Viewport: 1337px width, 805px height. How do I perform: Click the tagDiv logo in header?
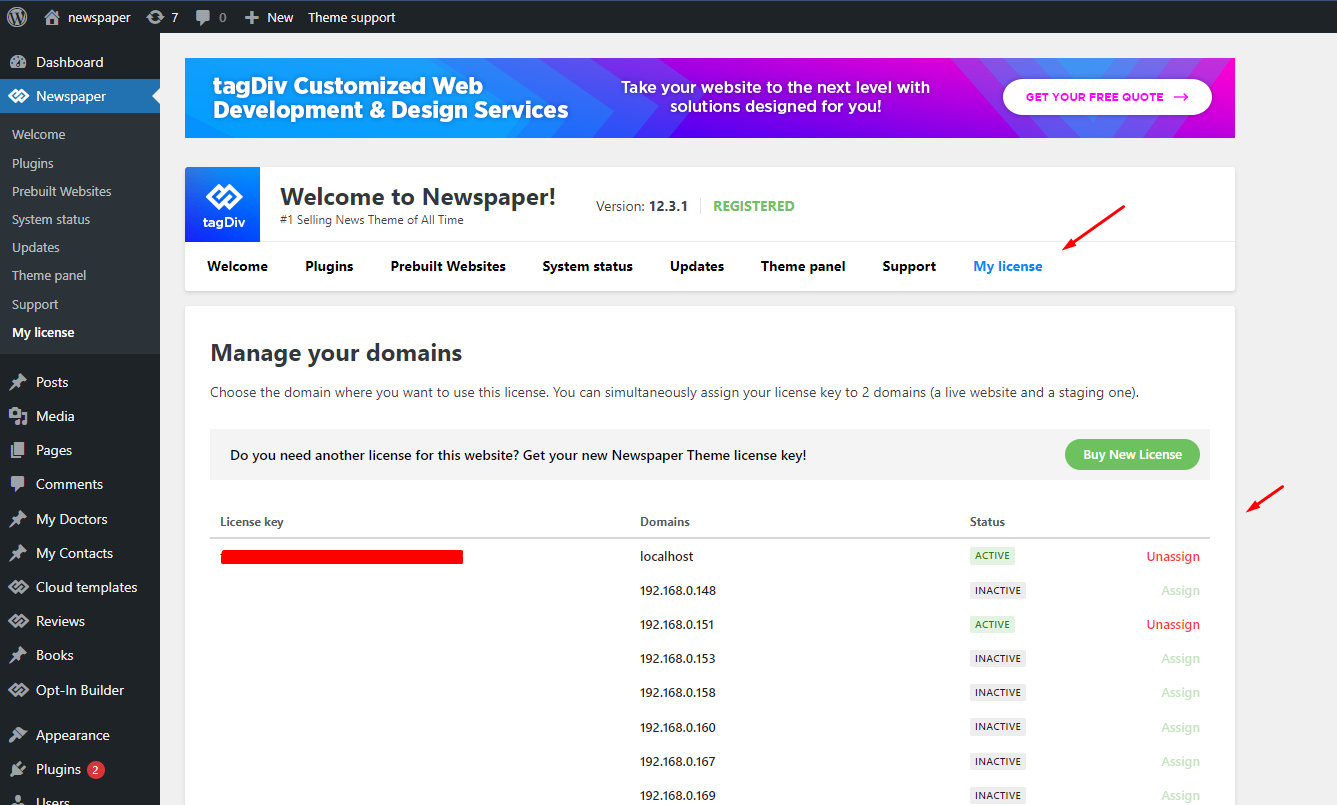(222, 204)
